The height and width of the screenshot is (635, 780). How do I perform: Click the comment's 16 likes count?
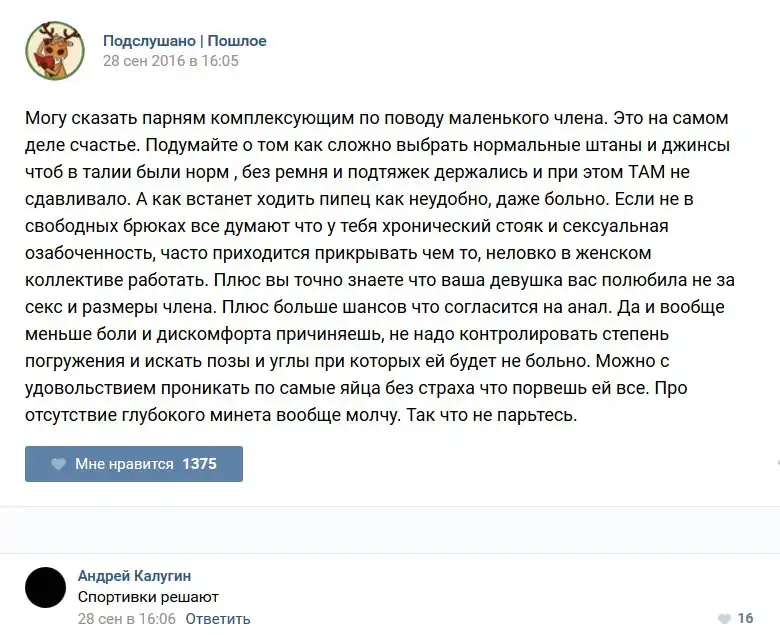coord(745,619)
